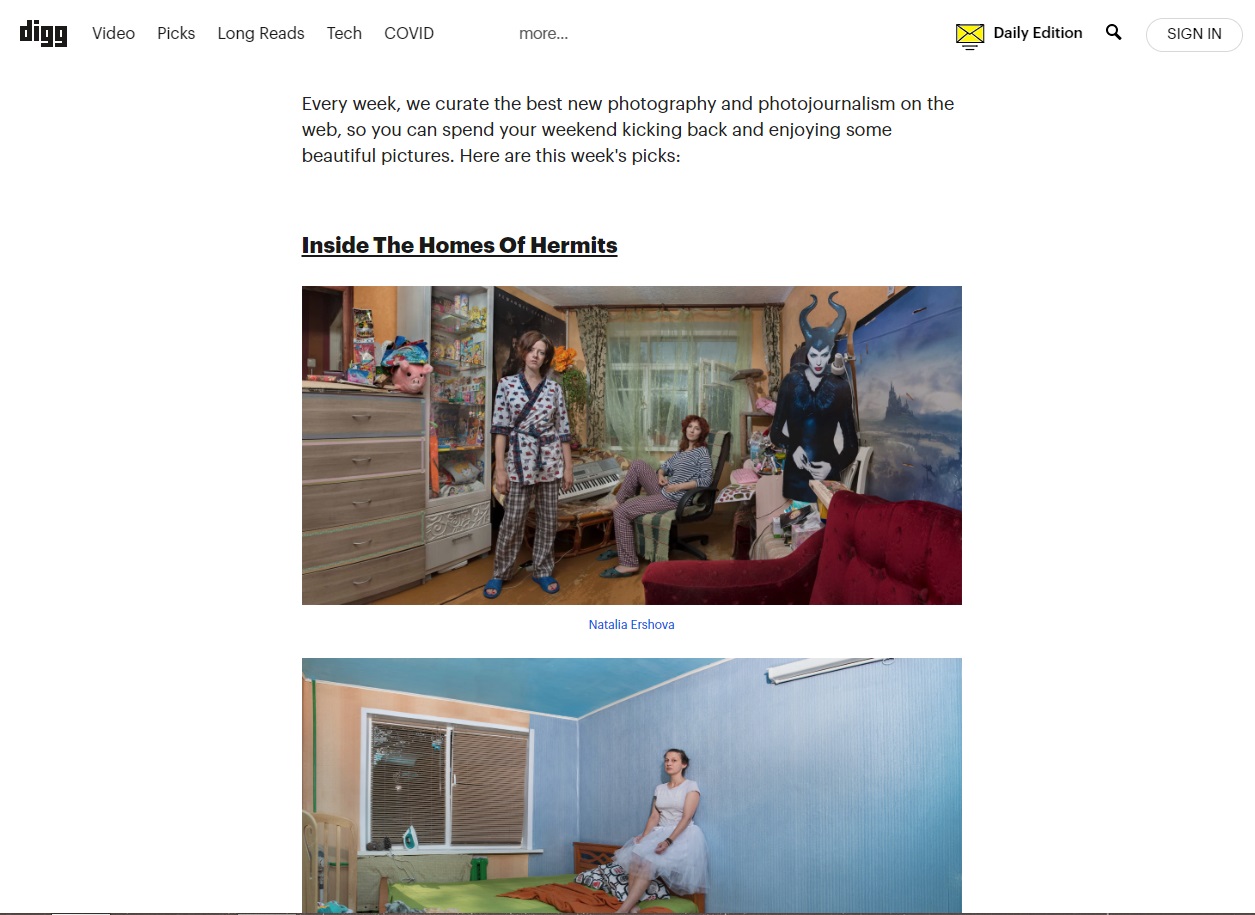The width and height of the screenshot is (1255, 915).
Task: Click the Natalia Ershova credit link
Action: pyautogui.click(x=631, y=624)
